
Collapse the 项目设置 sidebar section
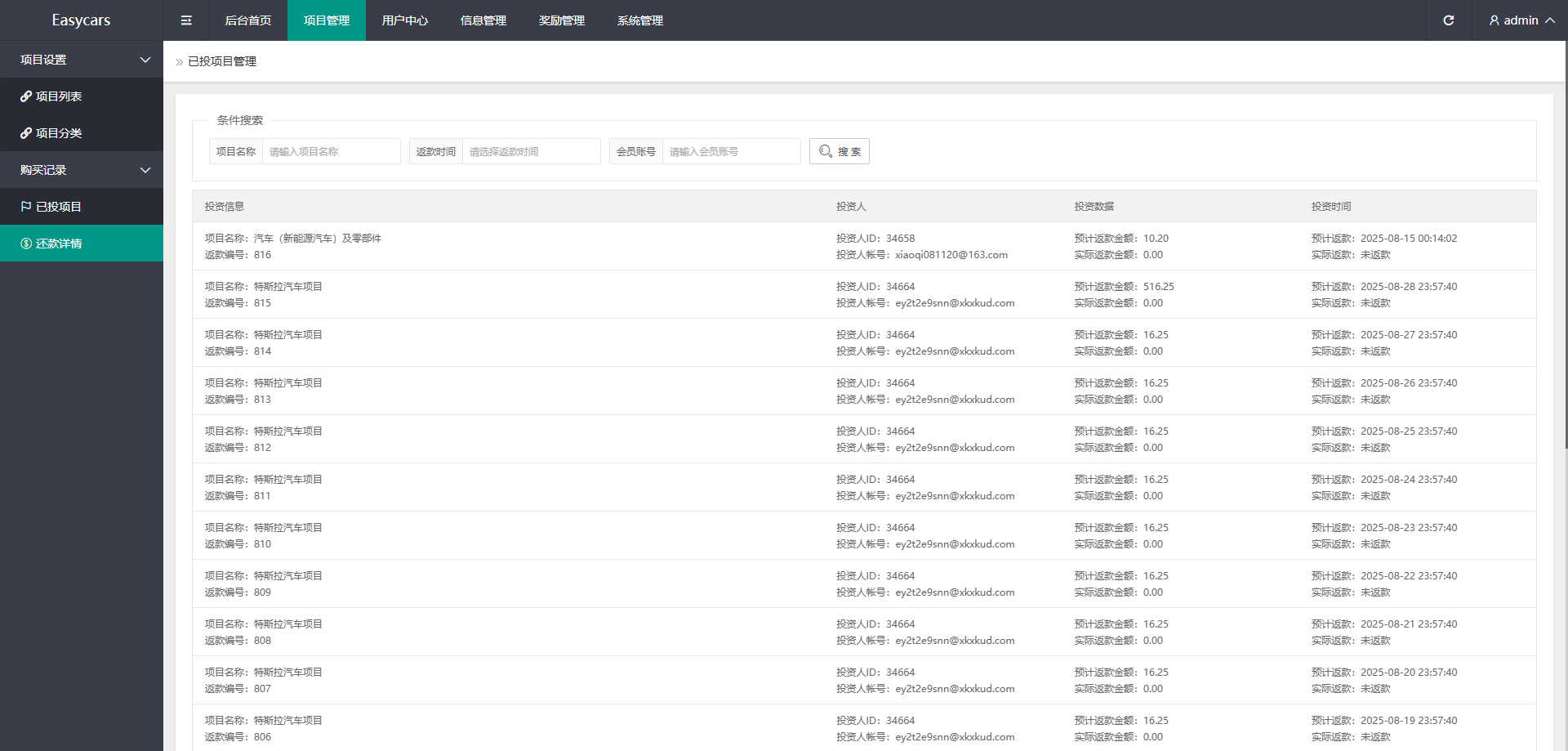(x=145, y=60)
